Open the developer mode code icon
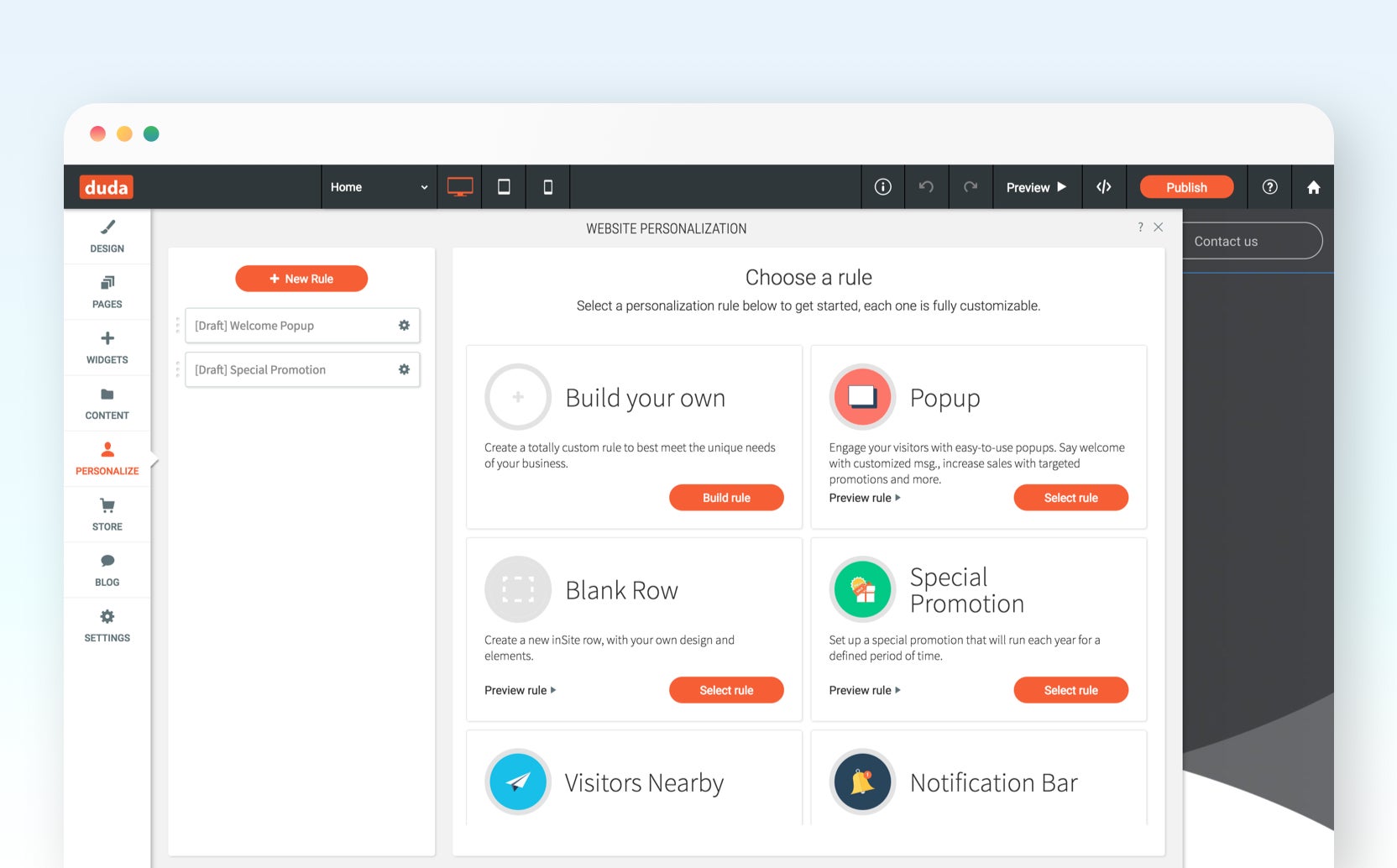Viewport: 1397px width, 868px height. tap(1104, 187)
